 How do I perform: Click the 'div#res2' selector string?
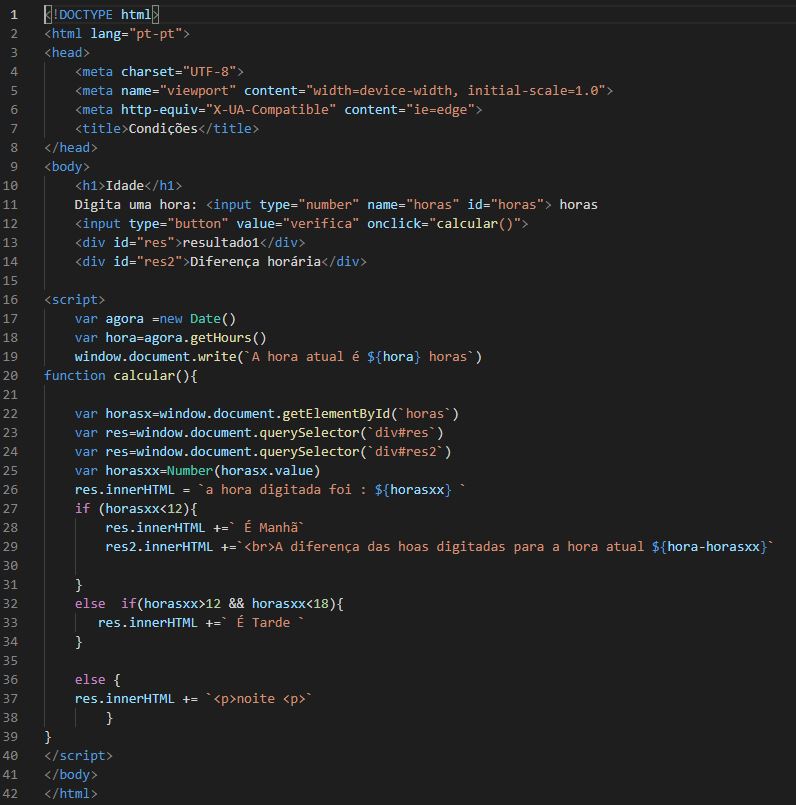406,452
